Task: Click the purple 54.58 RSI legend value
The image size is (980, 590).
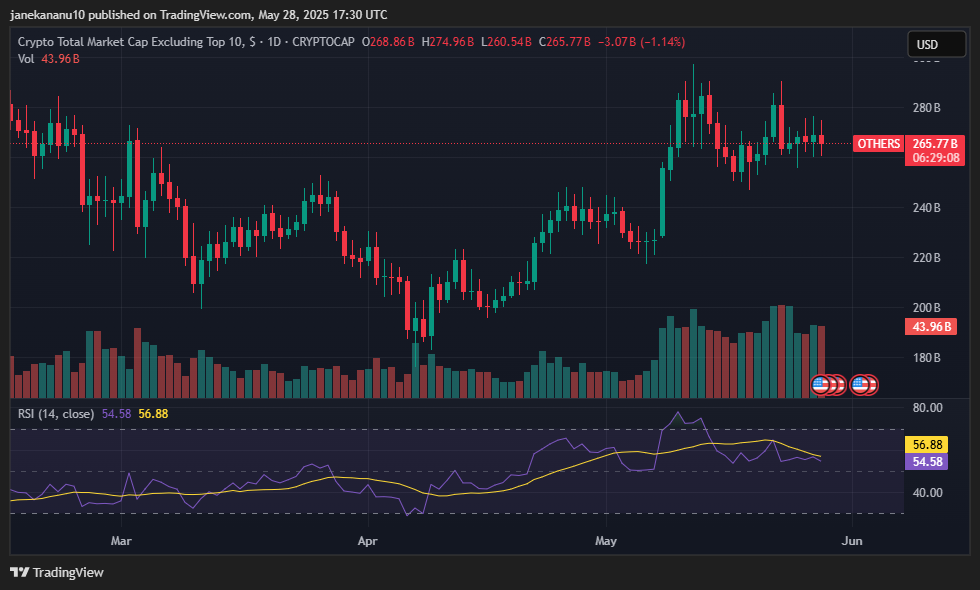Action: click(116, 414)
